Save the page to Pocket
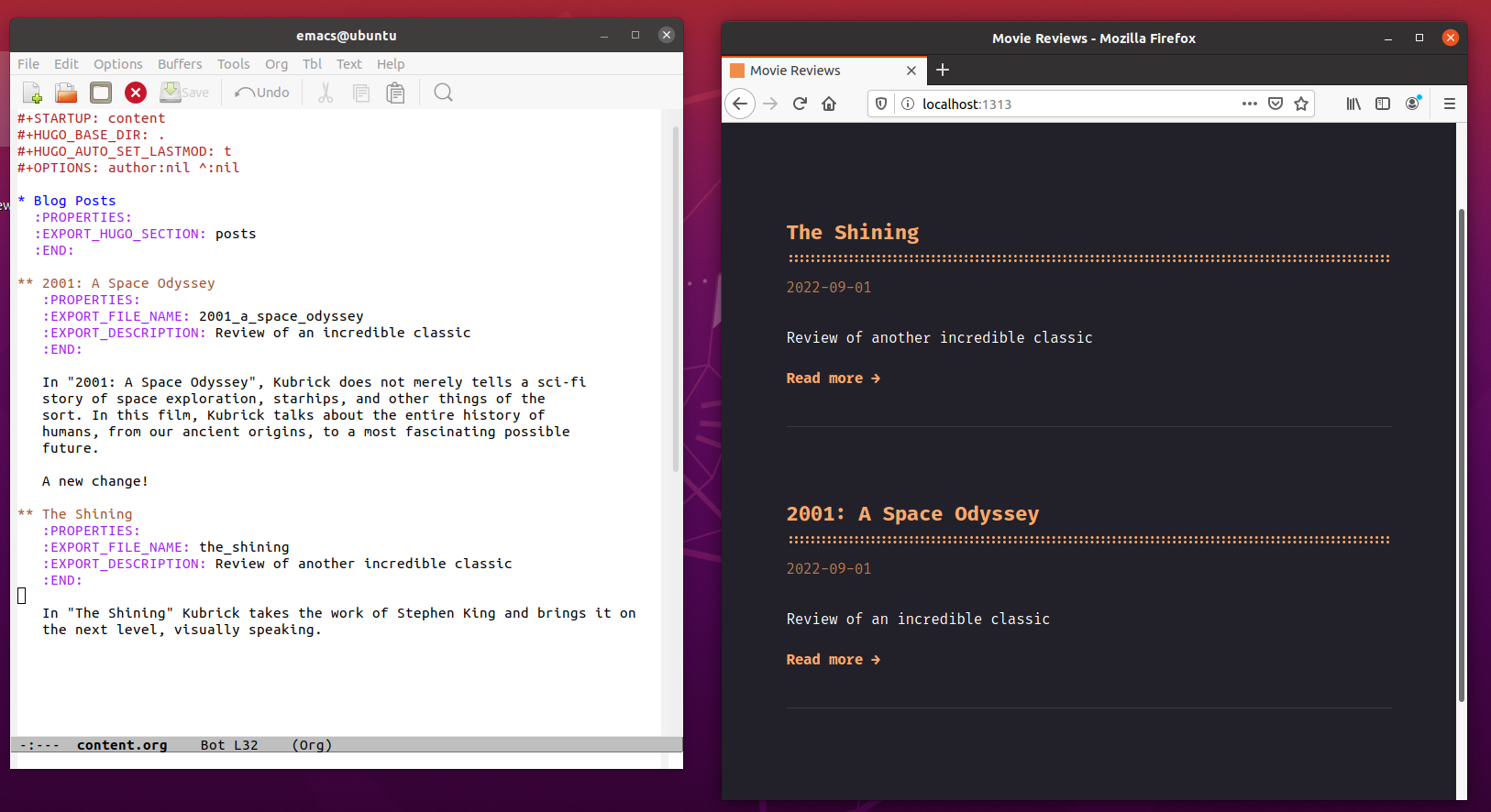This screenshot has height=812, width=1491. (1276, 104)
